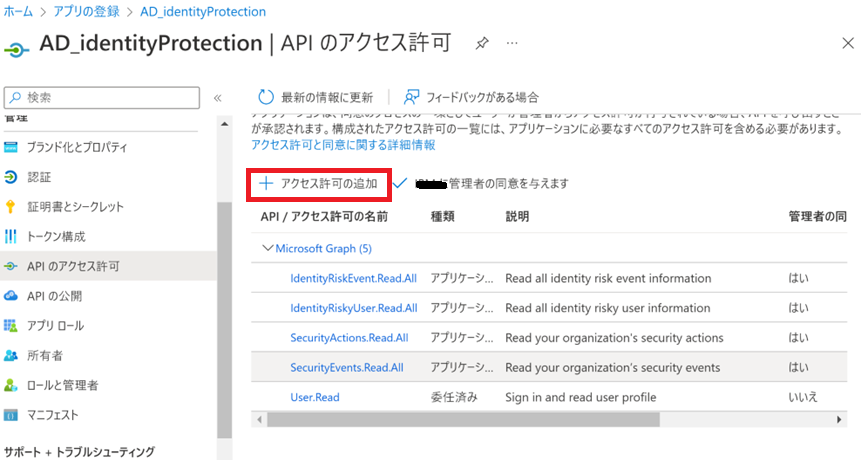Click the table scroll right arrow
The height and width of the screenshot is (460, 861).
click(x=838, y=420)
